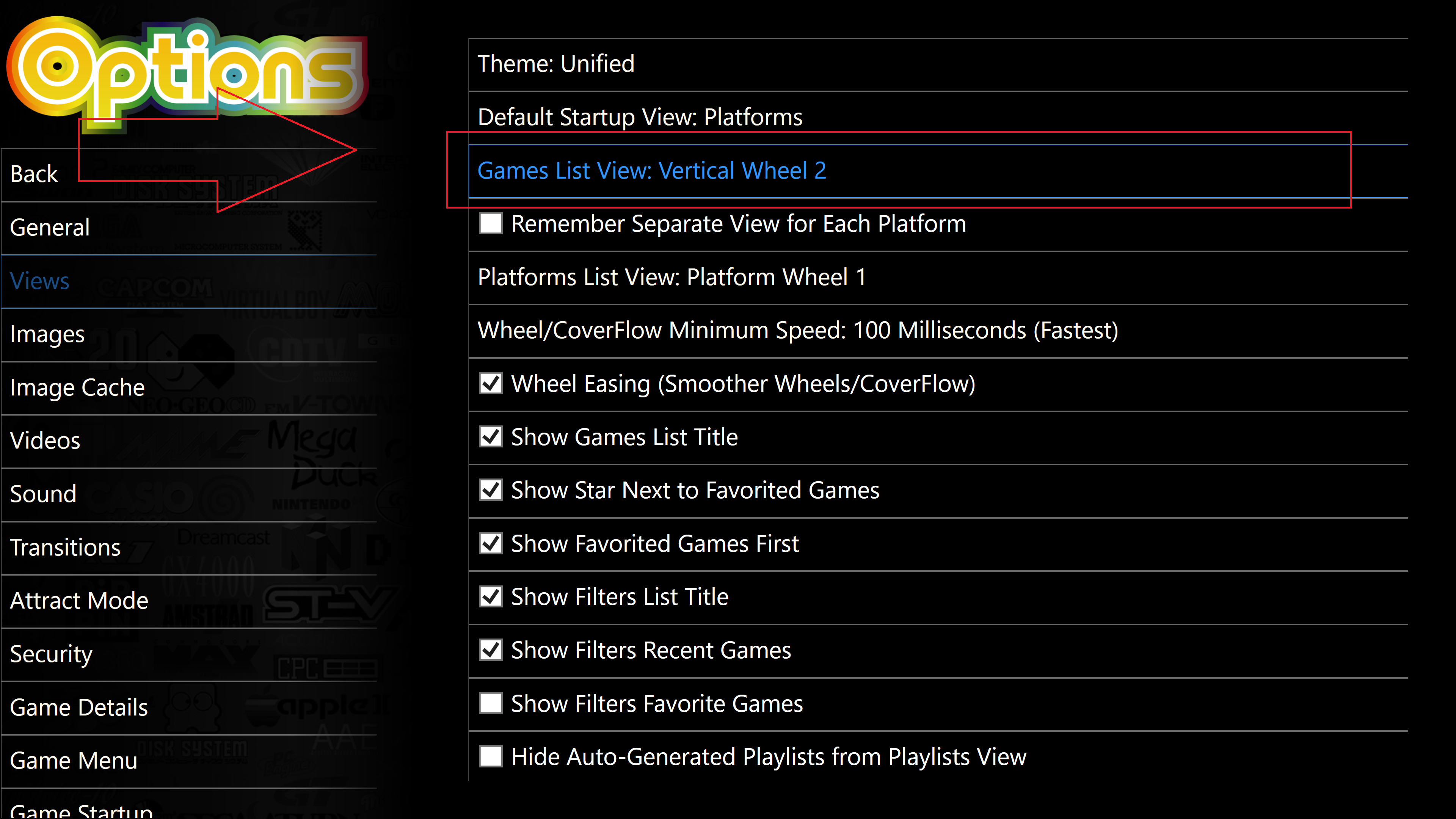Change the Theme: Unified setting
This screenshot has width=1456, height=819.
pyautogui.click(x=938, y=64)
